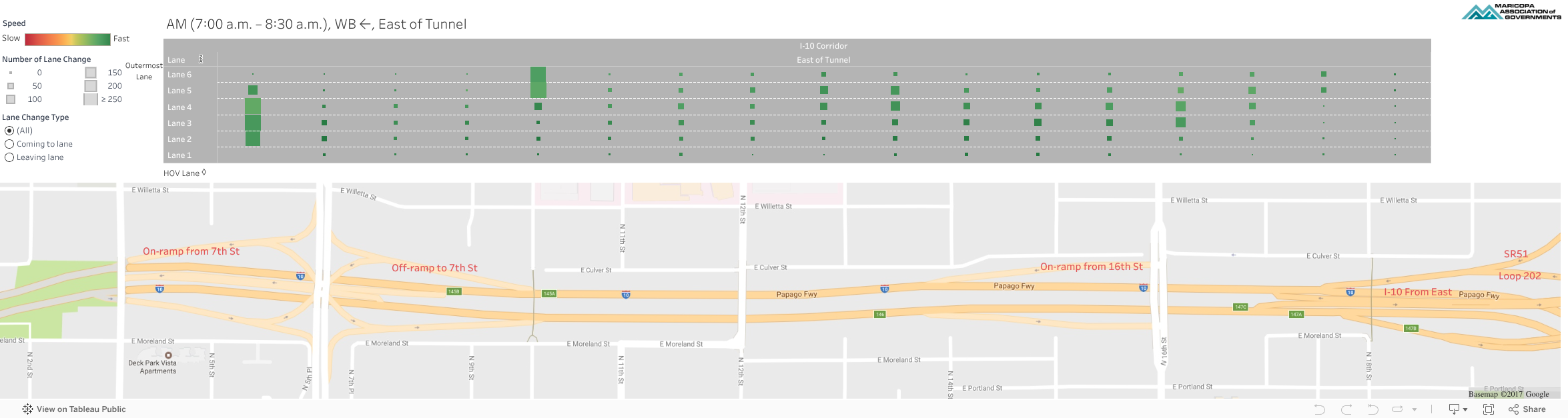1568x418 pixels.
Task: Click the exit 147B sign on the map
Action: (x=1411, y=328)
